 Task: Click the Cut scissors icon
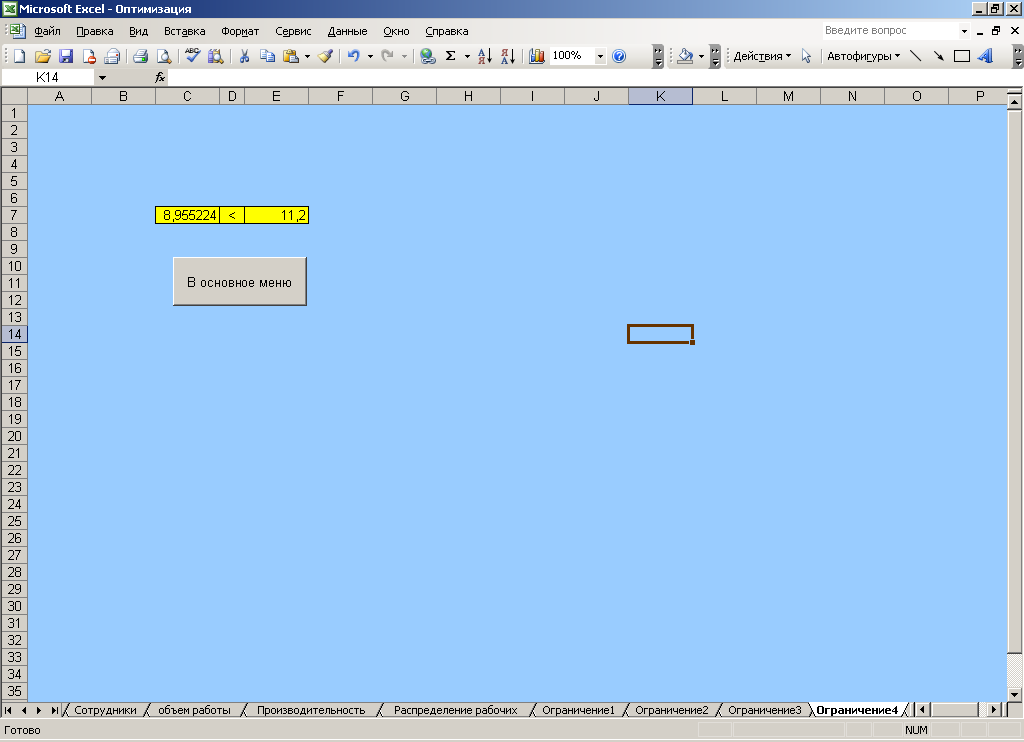pos(243,57)
